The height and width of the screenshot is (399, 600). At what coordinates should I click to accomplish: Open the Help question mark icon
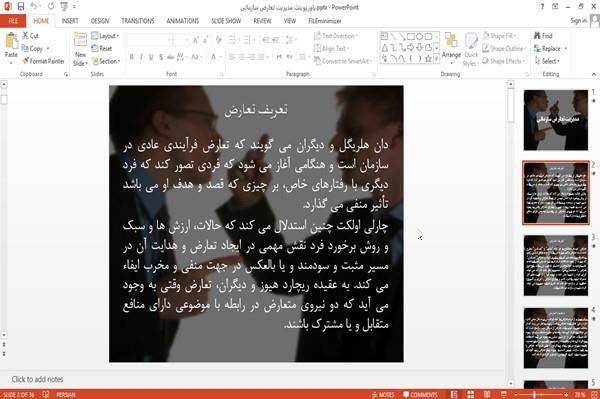[542, 7]
